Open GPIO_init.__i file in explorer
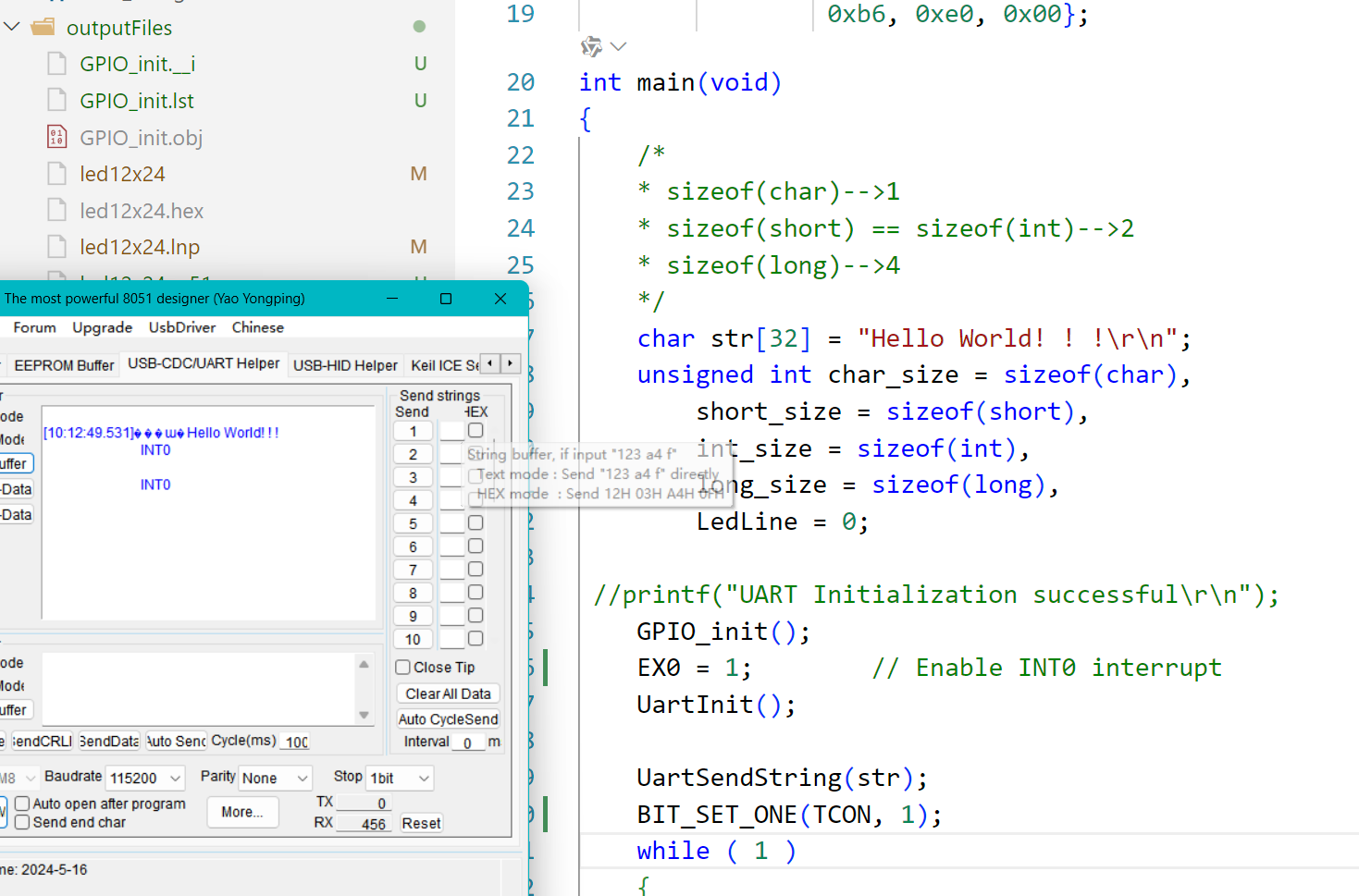This screenshot has width=1359, height=896. [137, 64]
